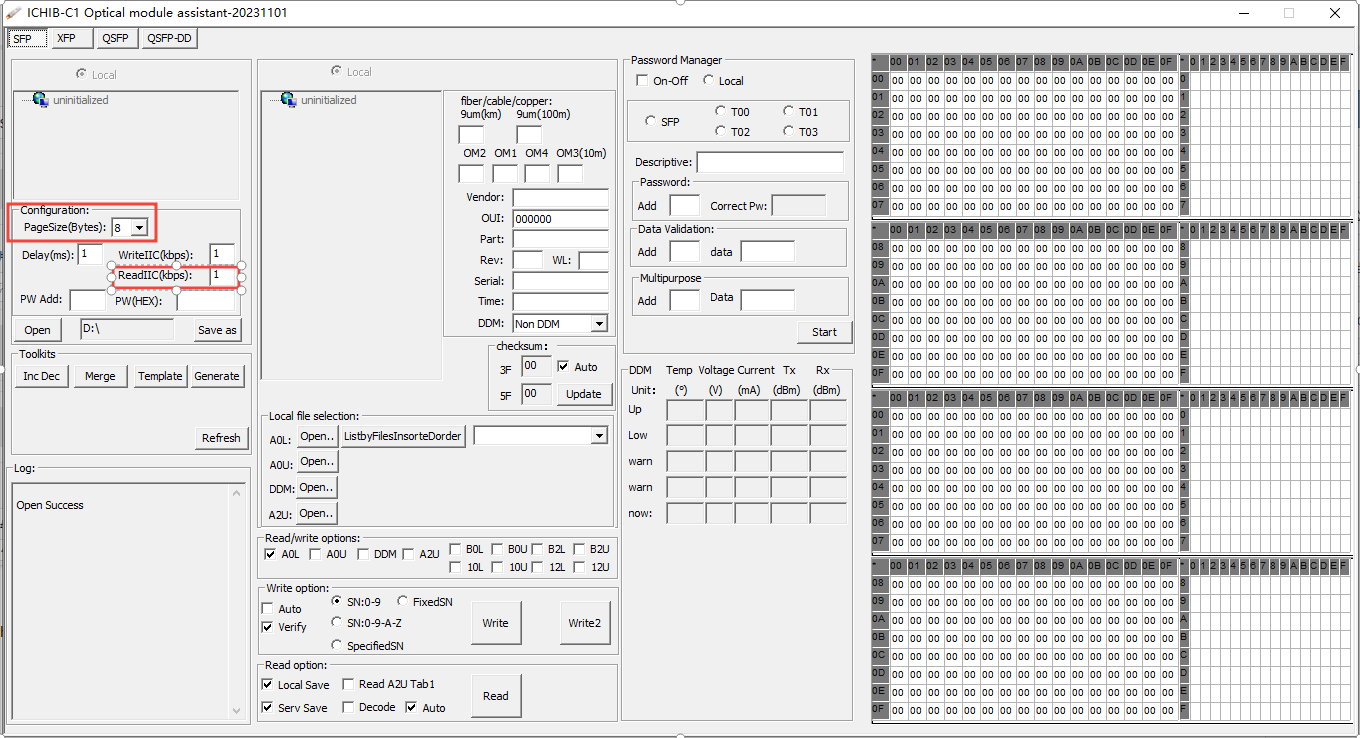Open the local file selection dropdown
This screenshot has width=1360, height=738.
pyautogui.click(x=599, y=435)
